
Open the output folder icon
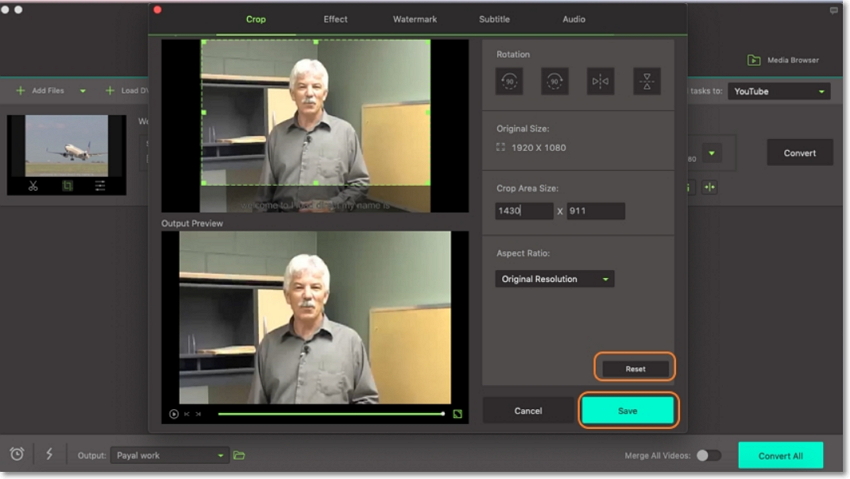[x=239, y=455]
